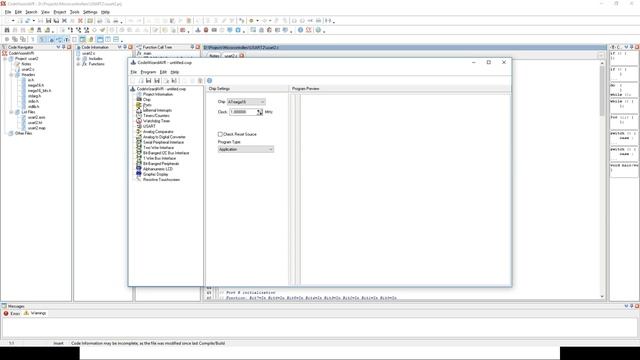Expand Functions in Code Information panel
Viewport: 640px width, 360px height.
[78, 64]
